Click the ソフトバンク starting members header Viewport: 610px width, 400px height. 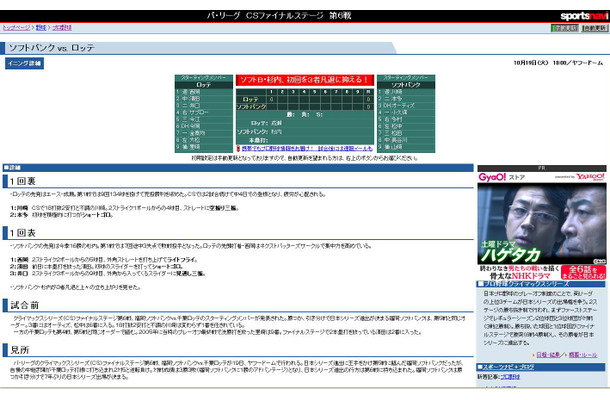[x=406, y=85]
